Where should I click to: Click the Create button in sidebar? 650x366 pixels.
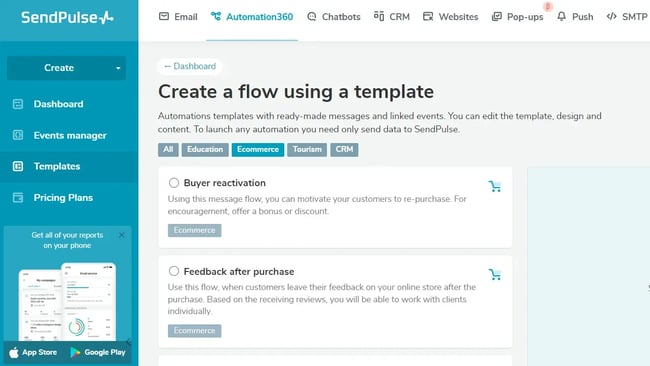(x=66, y=68)
